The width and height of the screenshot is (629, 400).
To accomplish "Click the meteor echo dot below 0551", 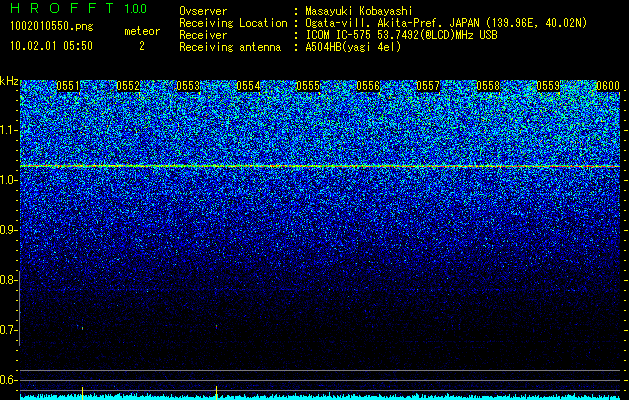I will click(82, 328).
